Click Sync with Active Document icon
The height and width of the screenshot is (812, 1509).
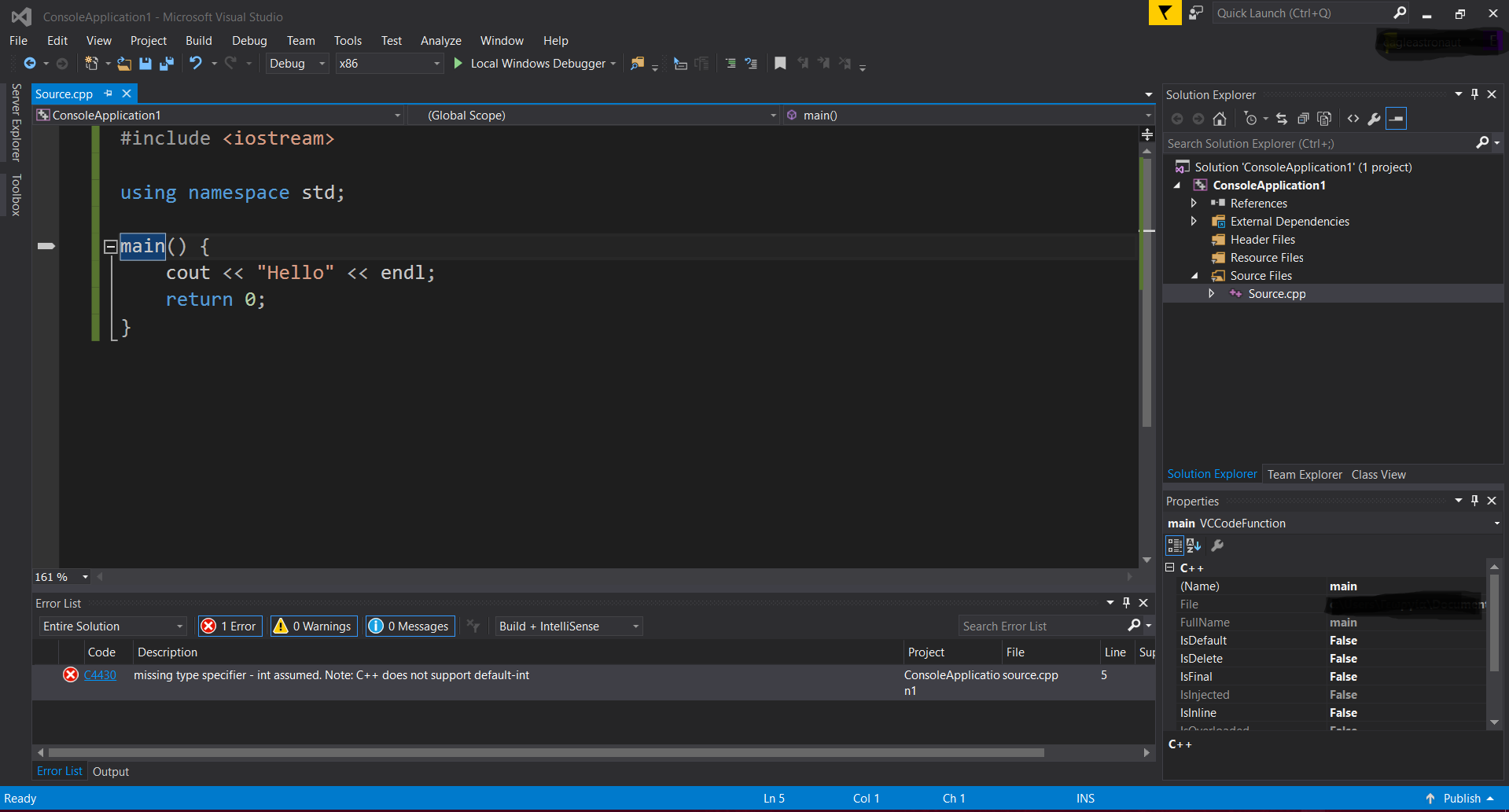tap(1282, 119)
